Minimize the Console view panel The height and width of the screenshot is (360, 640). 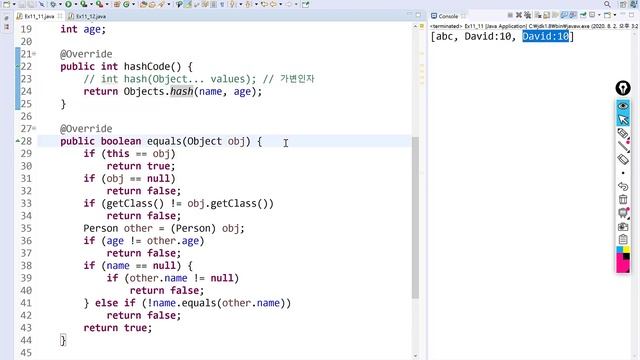coord(622,14)
